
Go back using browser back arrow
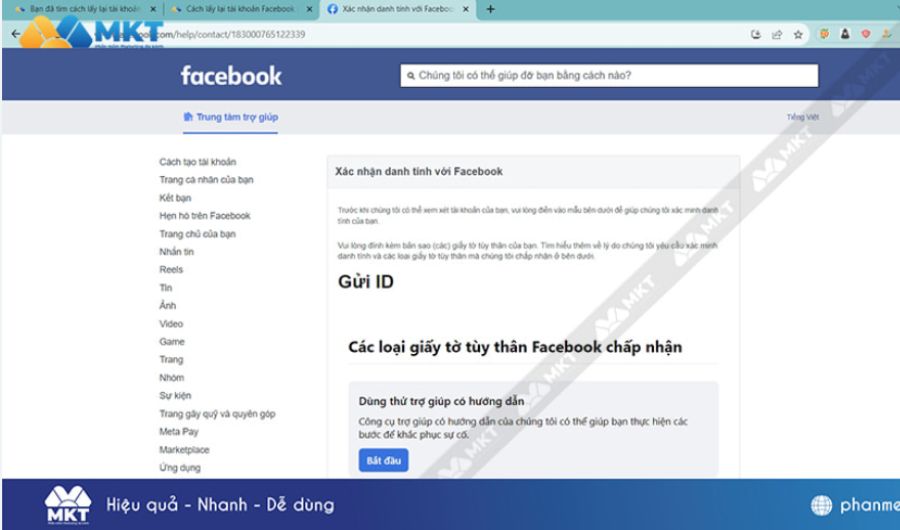coord(15,34)
